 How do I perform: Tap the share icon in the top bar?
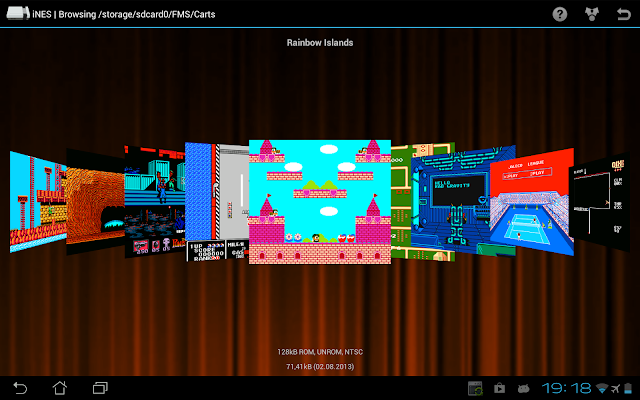[591, 14]
